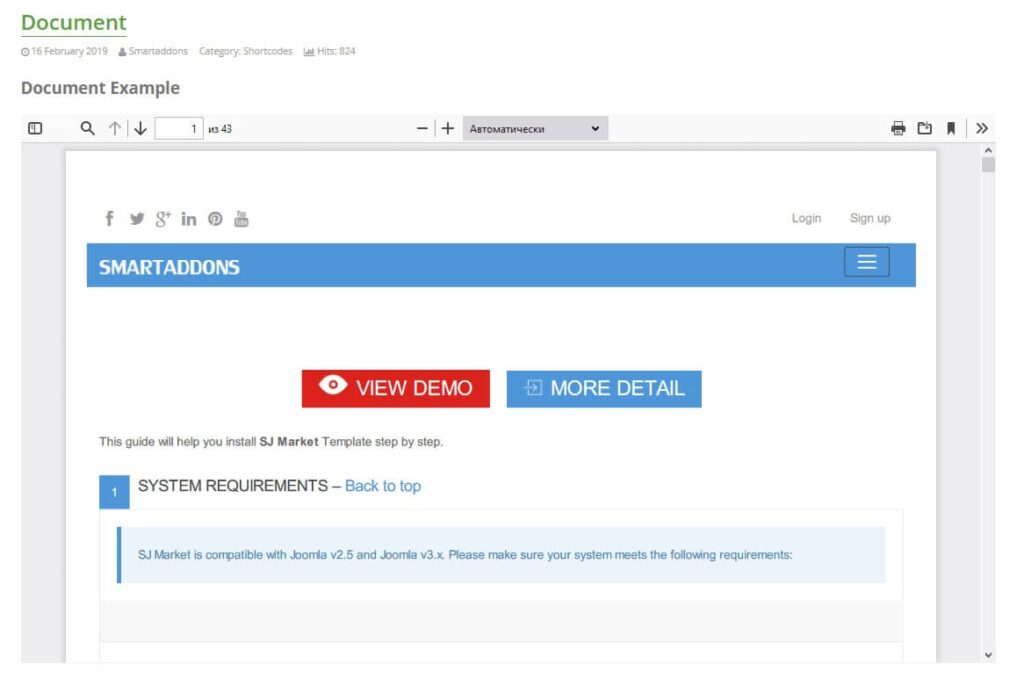This screenshot has height=679, width=1024.
Task: Follow the Back to top link
Action: (x=383, y=486)
